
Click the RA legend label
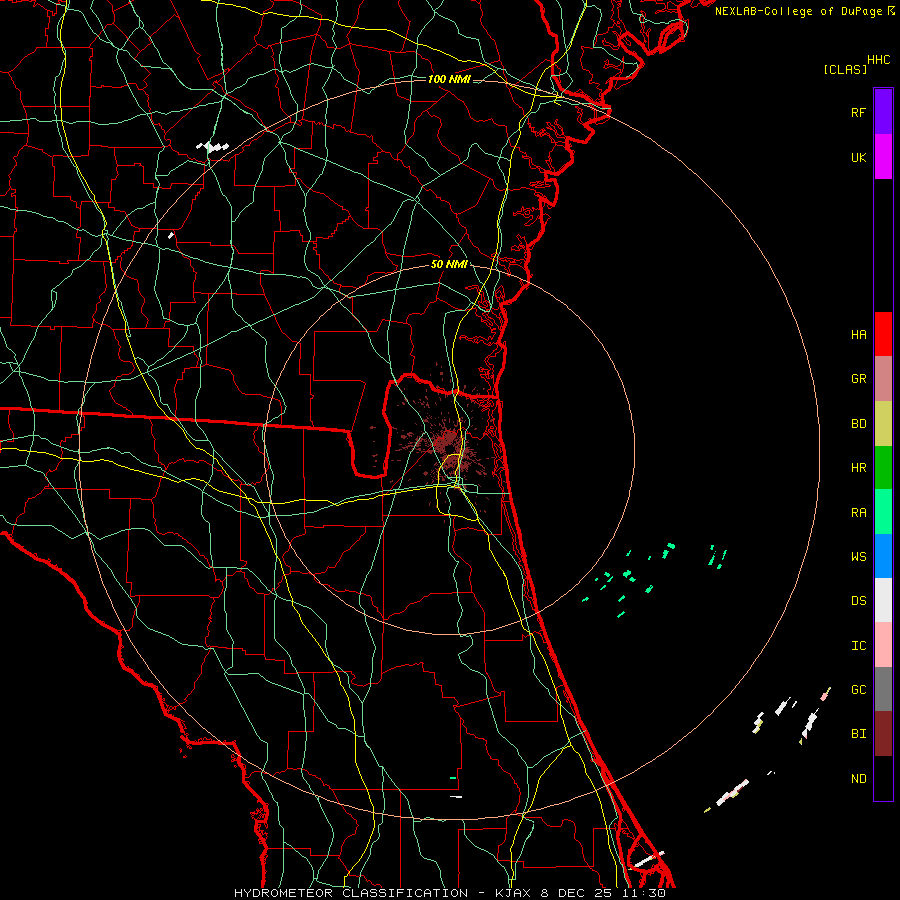point(858,513)
